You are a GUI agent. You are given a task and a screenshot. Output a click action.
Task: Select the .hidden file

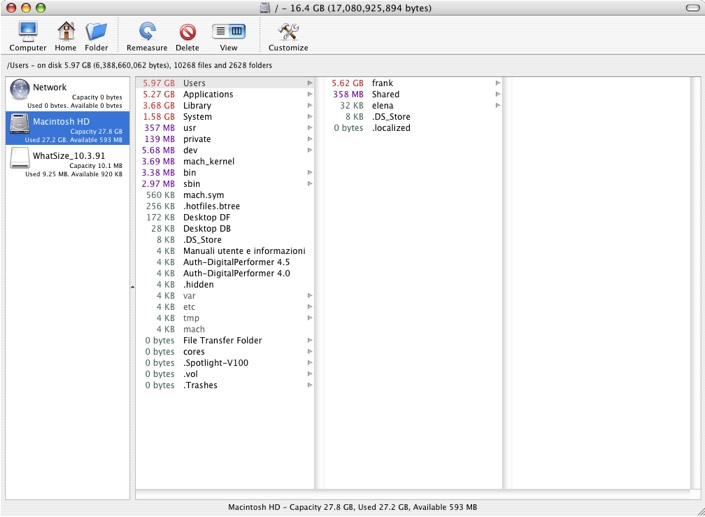click(x=225, y=285)
